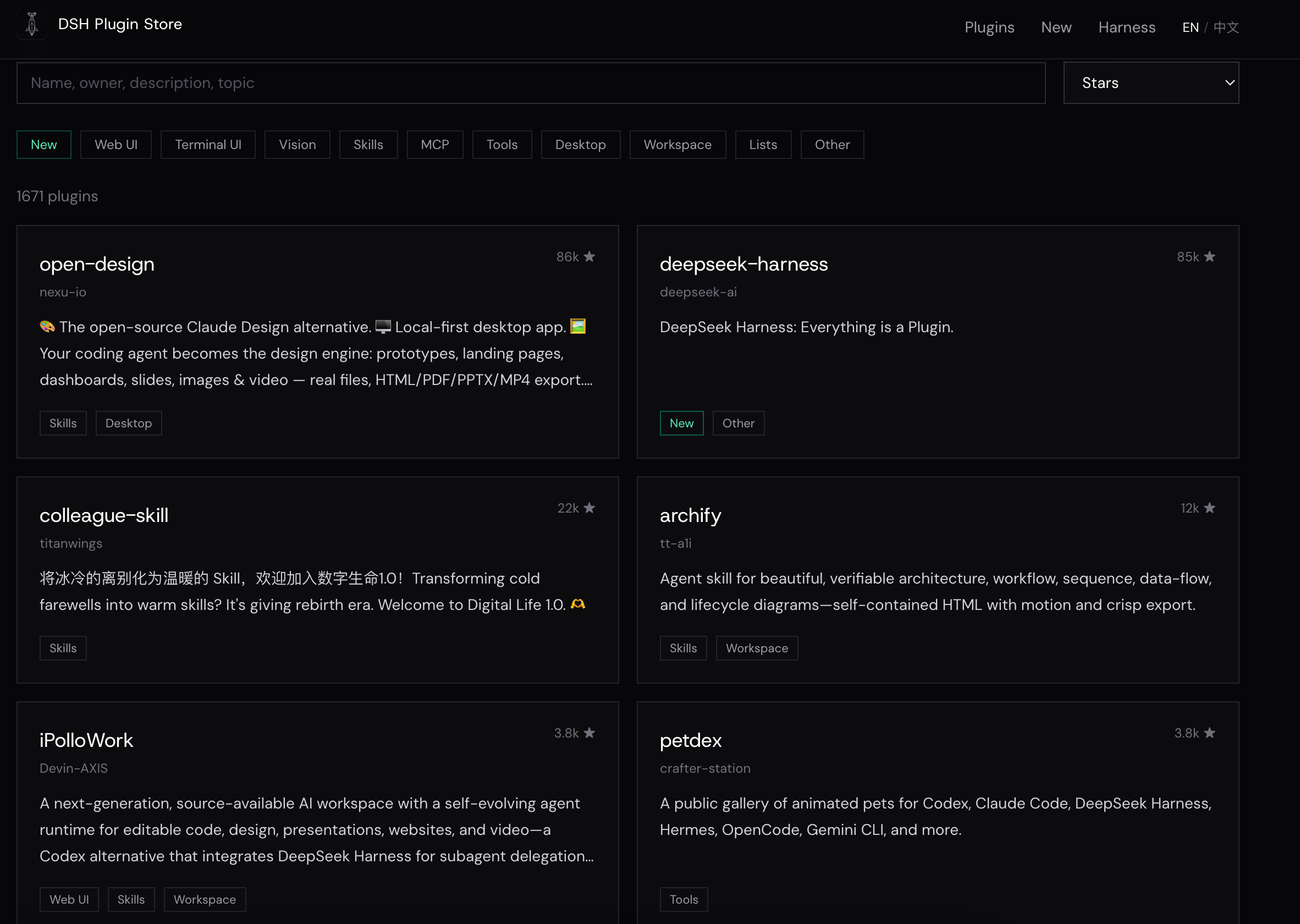Open the open-design plugin title
The image size is (1300, 924).
point(97,264)
